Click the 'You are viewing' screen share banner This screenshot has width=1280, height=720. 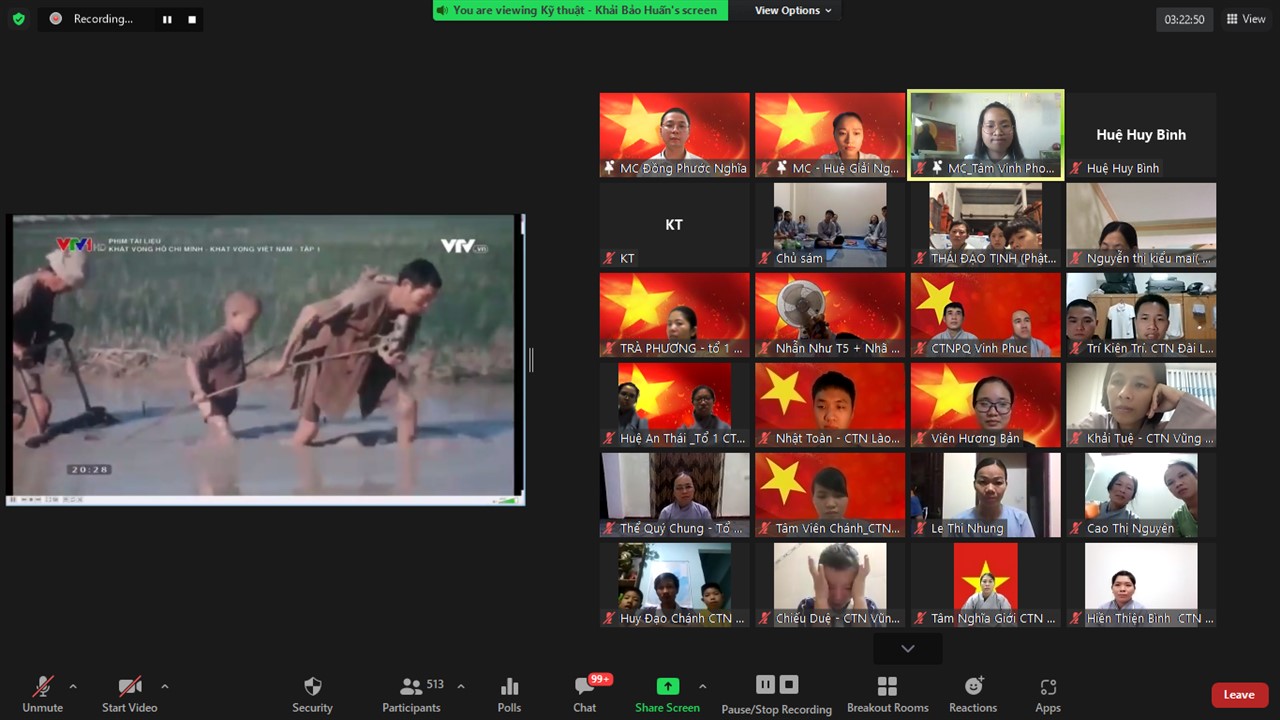pos(580,10)
